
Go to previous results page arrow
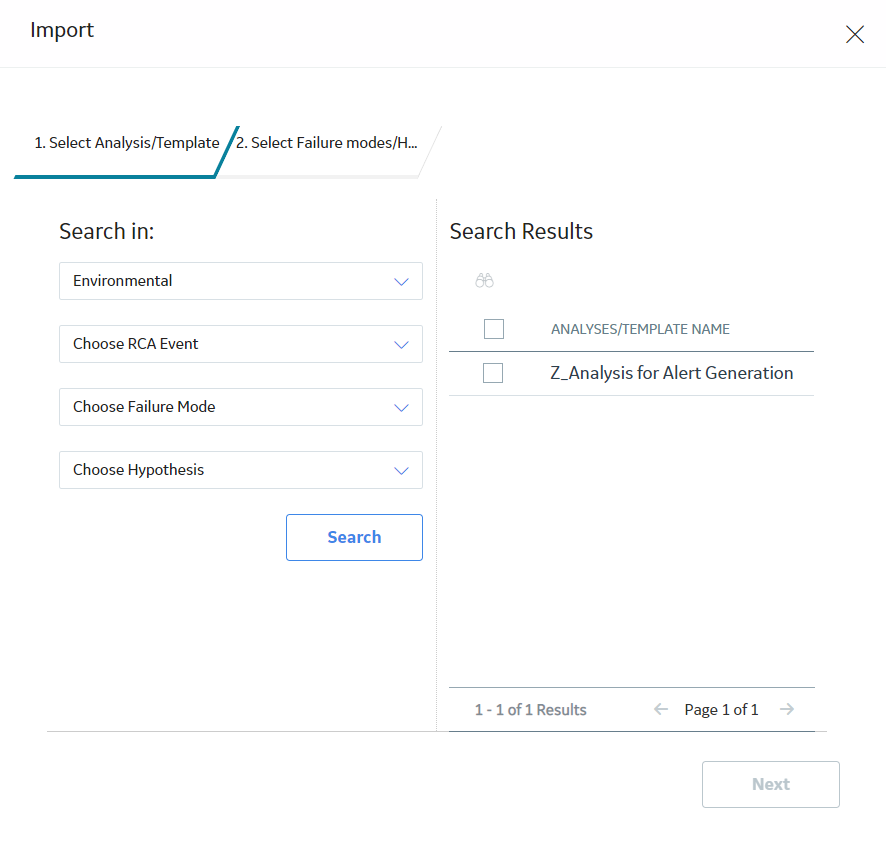pyautogui.click(x=661, y=709)
